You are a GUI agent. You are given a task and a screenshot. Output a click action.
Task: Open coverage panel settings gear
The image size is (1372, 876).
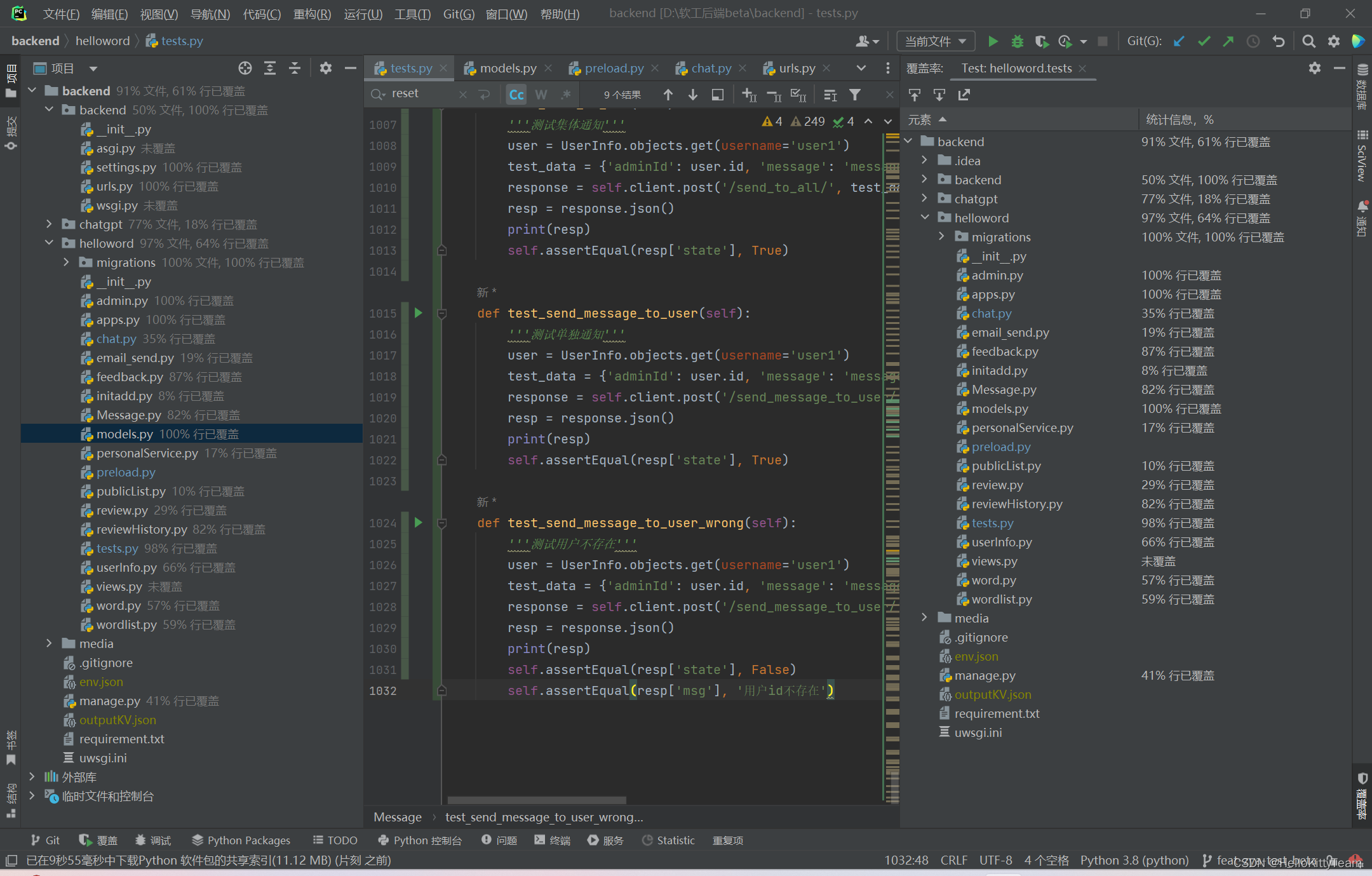(1315, 68)
